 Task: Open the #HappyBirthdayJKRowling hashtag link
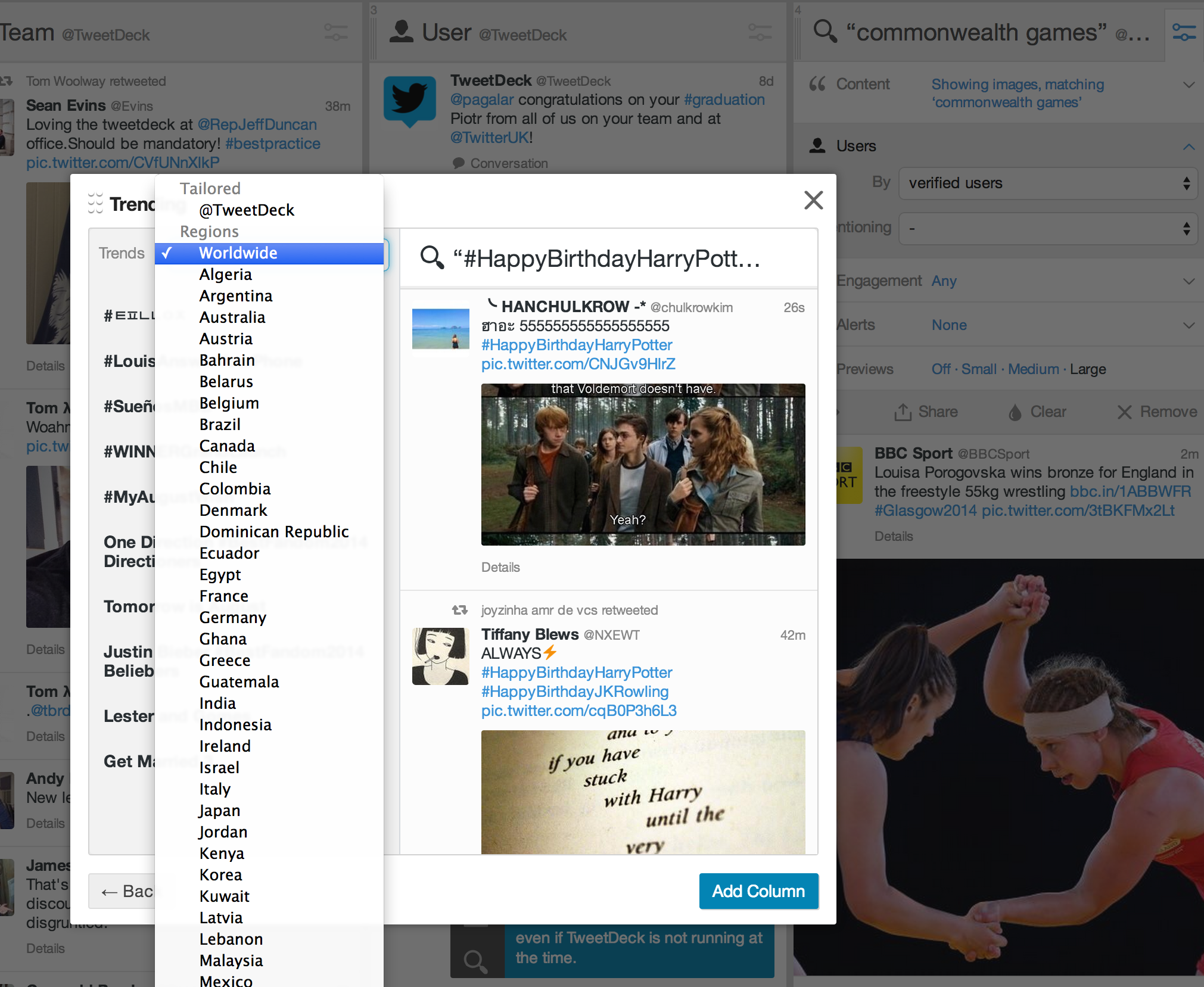coord(574,692)
